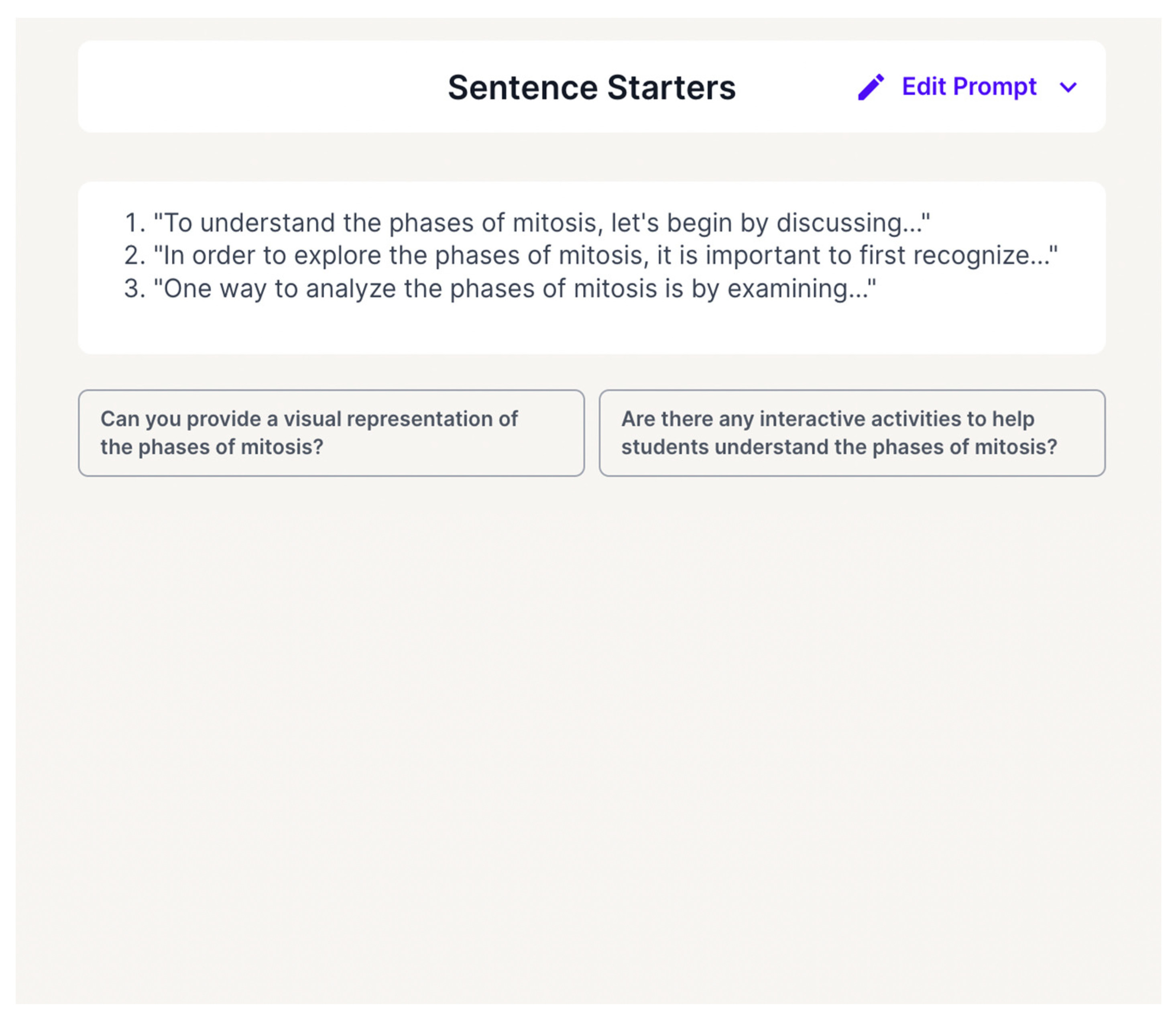
Task: Click the word "Starters" in the title
Action: (671, 87)
